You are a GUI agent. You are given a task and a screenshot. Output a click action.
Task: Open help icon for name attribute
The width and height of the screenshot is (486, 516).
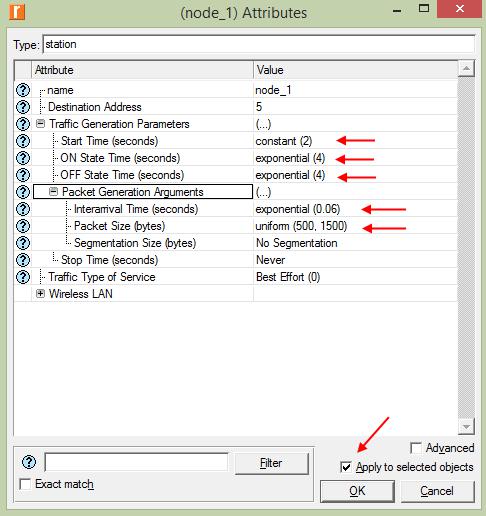coord(23,90)
